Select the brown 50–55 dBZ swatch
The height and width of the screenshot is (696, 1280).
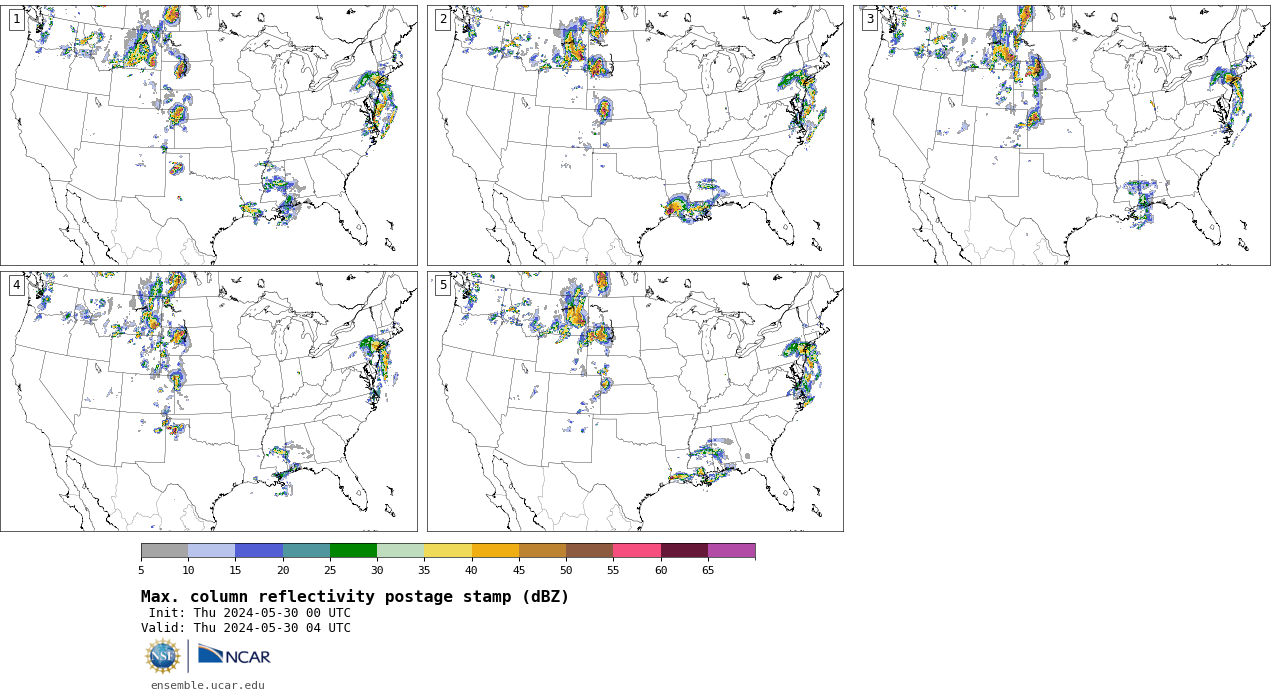[x=589, y=550]
